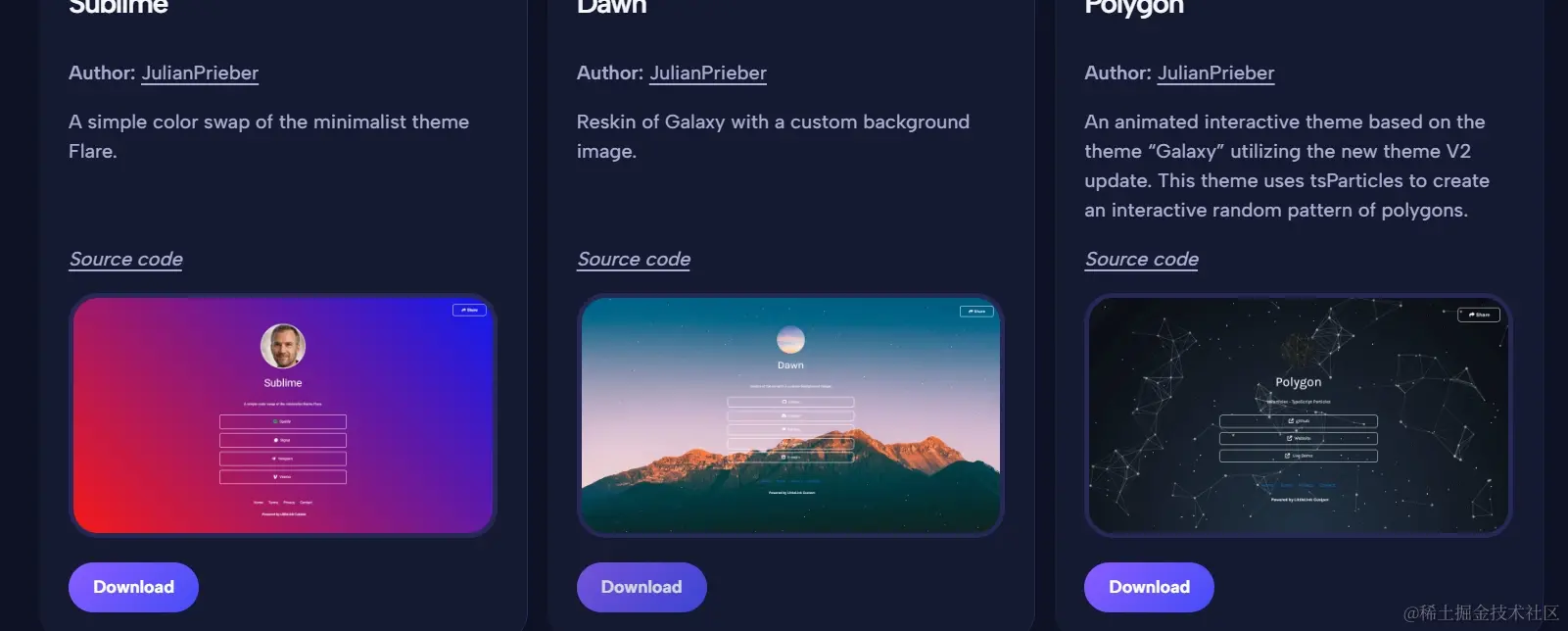Open JulianPrieber author link under Dawn
The height and width of the screenshot is (631, 1568).
708,73
